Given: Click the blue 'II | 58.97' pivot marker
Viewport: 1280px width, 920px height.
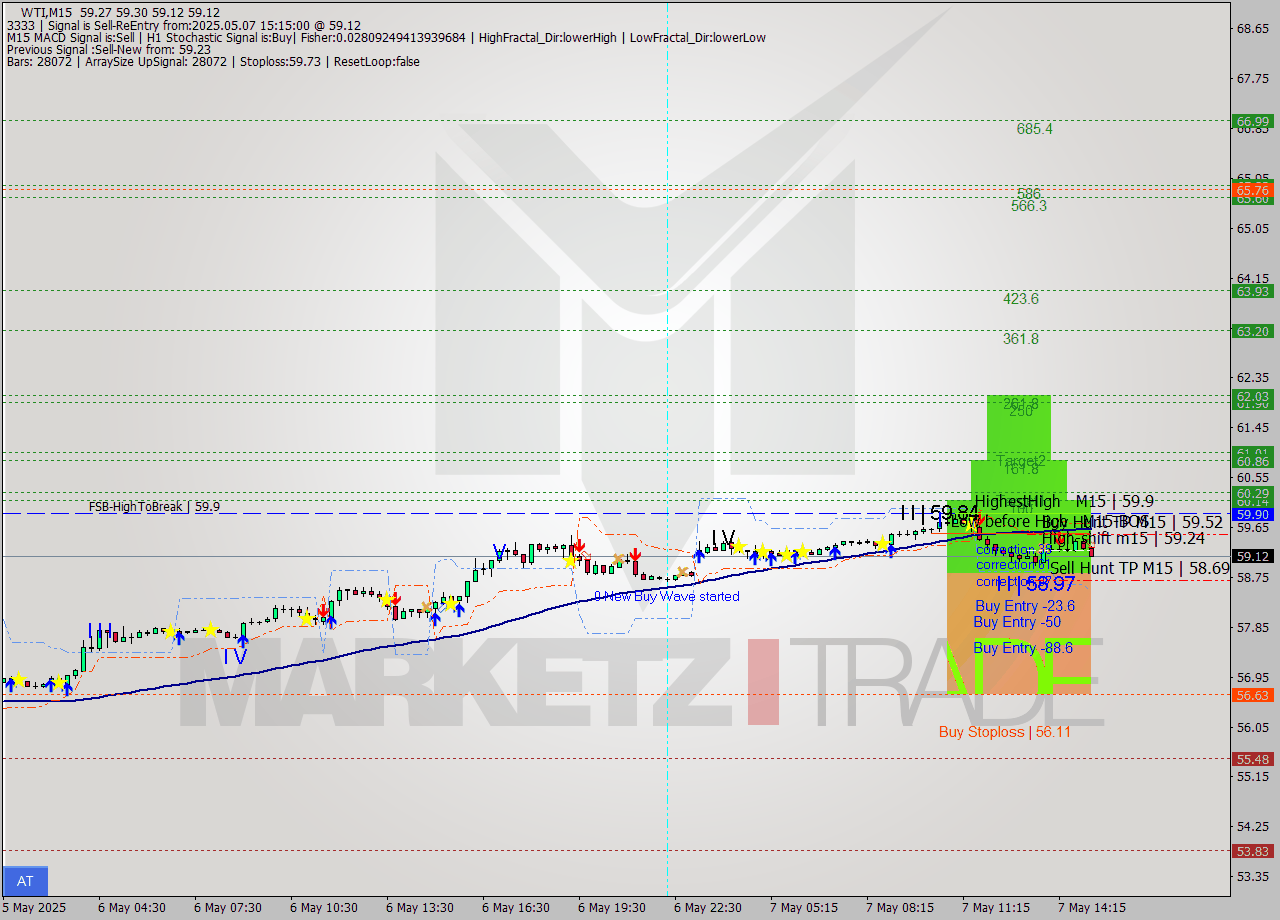Looking at the screenshot, I should click(1036, 583).
